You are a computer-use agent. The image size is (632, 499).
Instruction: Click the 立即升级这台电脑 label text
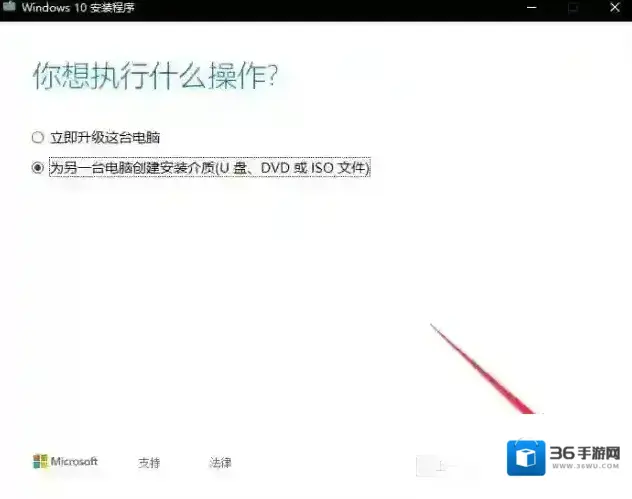click(105, 137)
